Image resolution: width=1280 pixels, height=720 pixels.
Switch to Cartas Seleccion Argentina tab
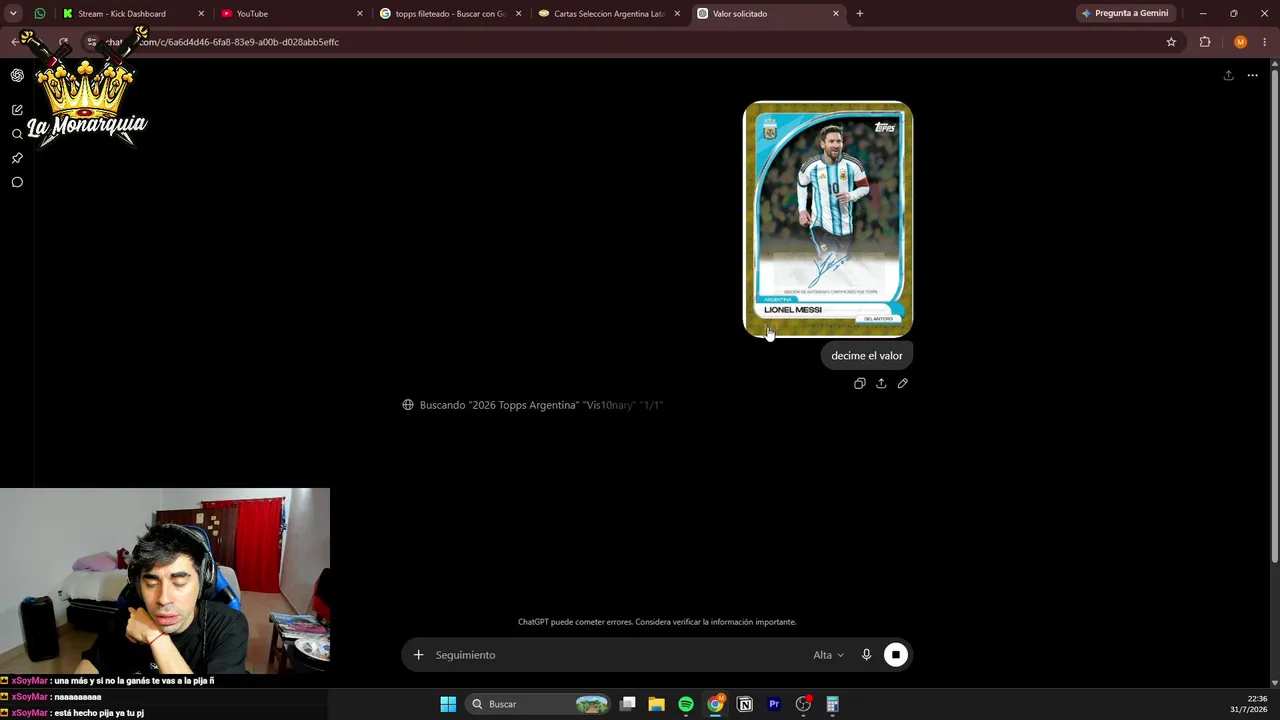610,14
